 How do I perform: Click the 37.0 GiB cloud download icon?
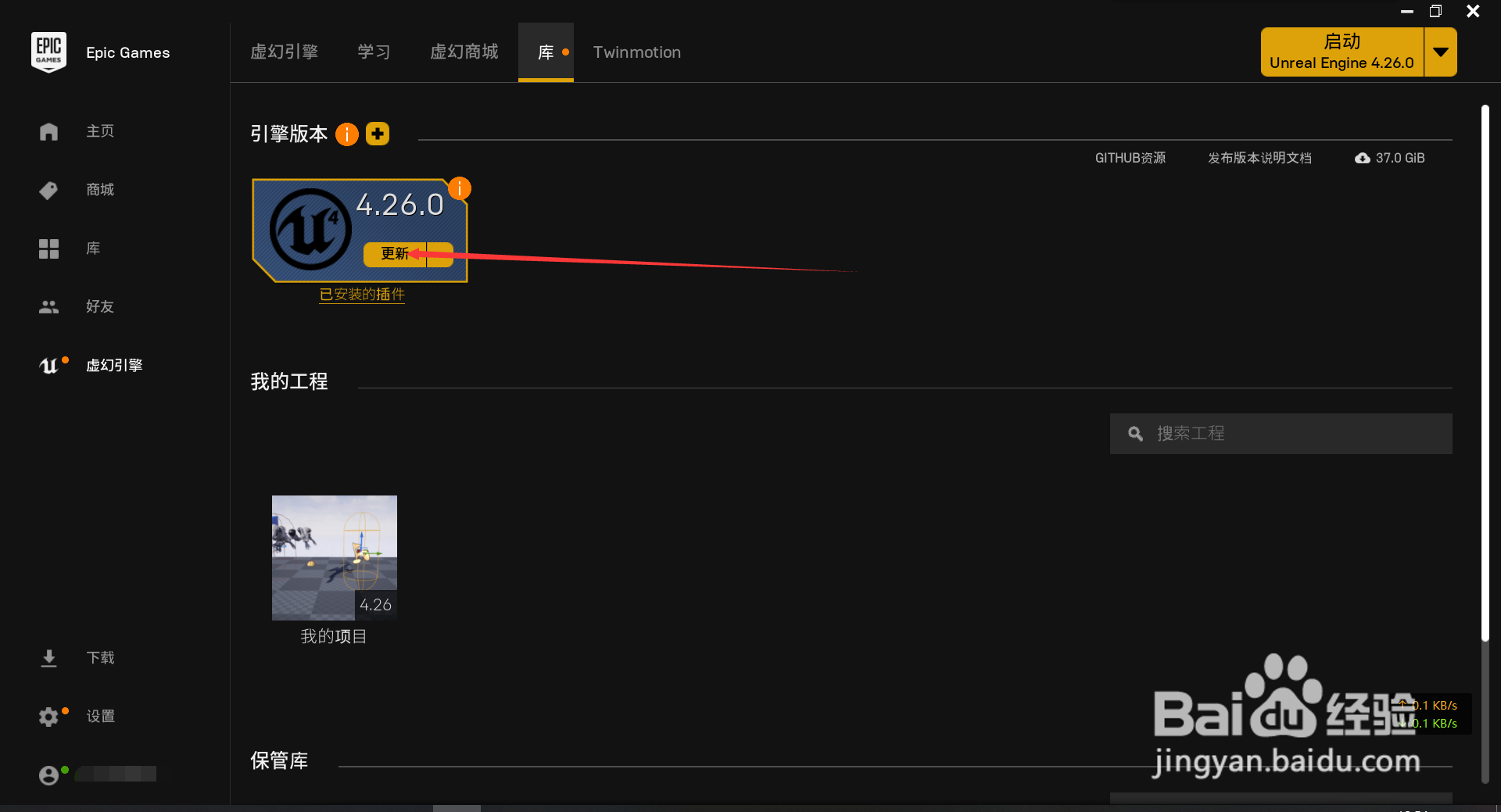(x=1363, y=158)
